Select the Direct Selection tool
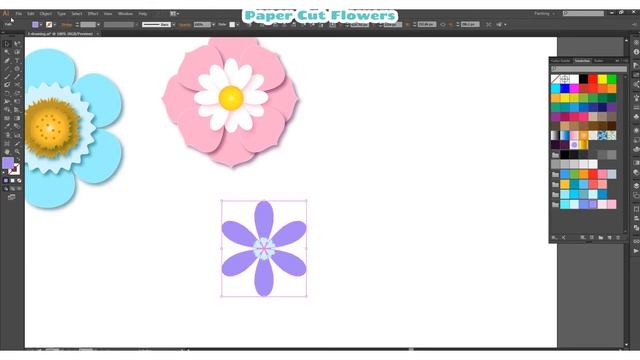Screen dimensions: 640x360 click(17, 44)
